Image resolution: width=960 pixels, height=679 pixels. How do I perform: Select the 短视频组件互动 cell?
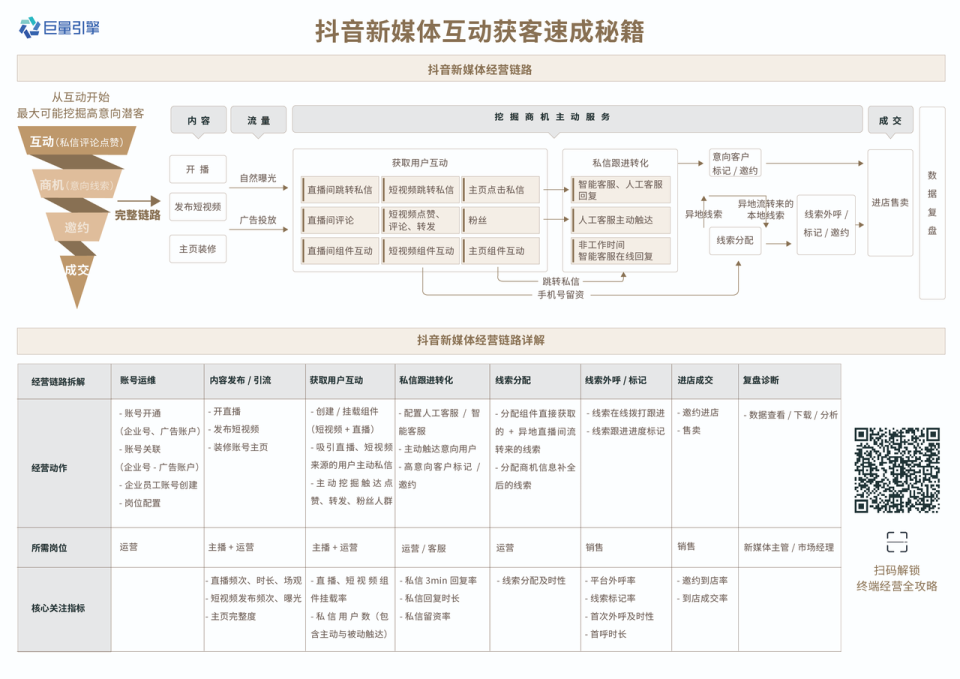click(x=421, y=250)
